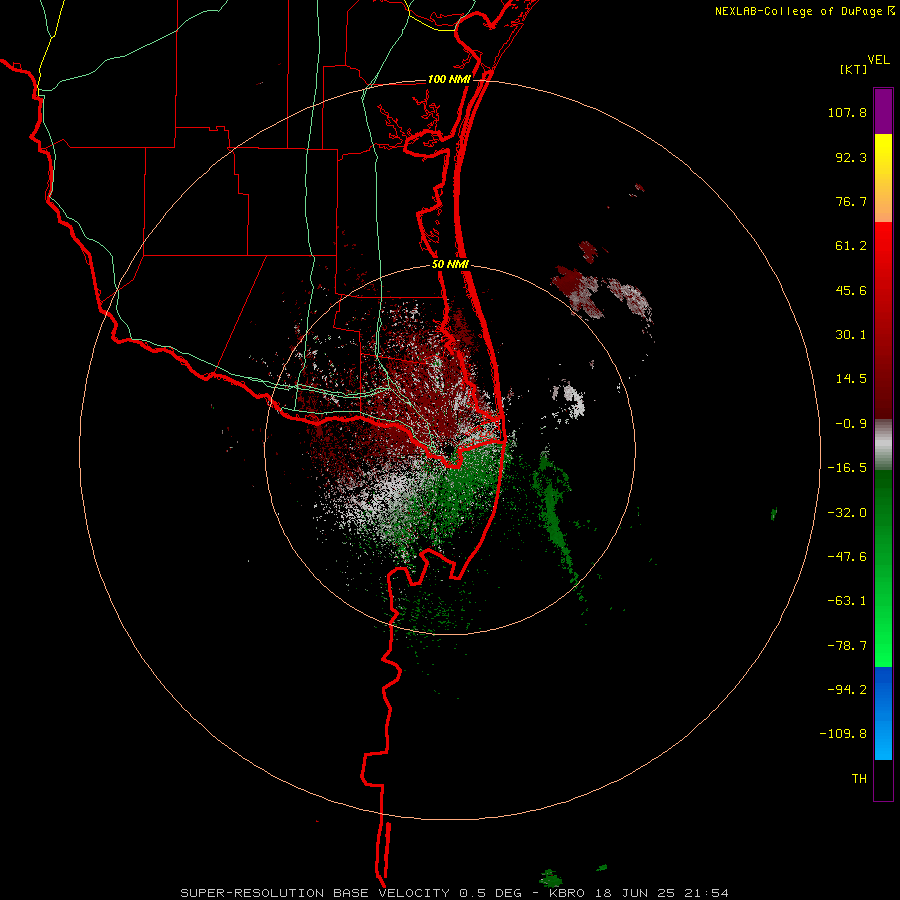Click the -0.9 legend value

(851, 424)
